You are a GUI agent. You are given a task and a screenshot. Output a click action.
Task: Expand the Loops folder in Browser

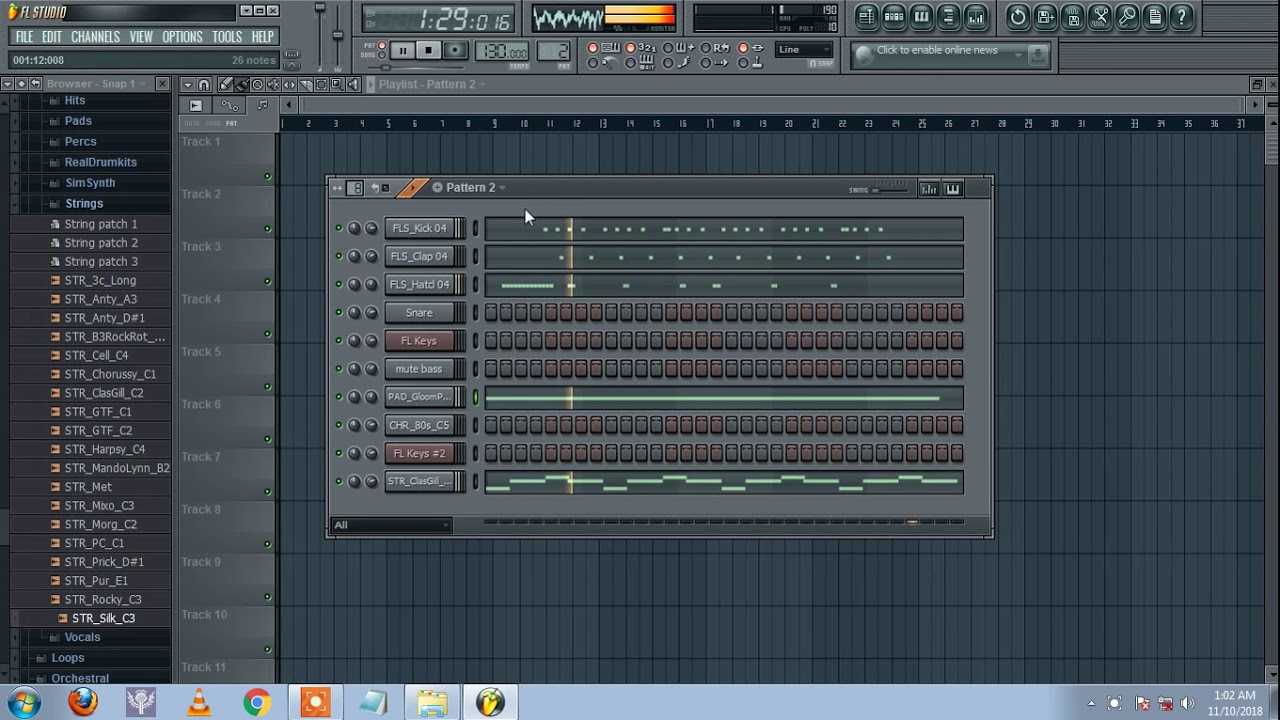coord(67,658)
